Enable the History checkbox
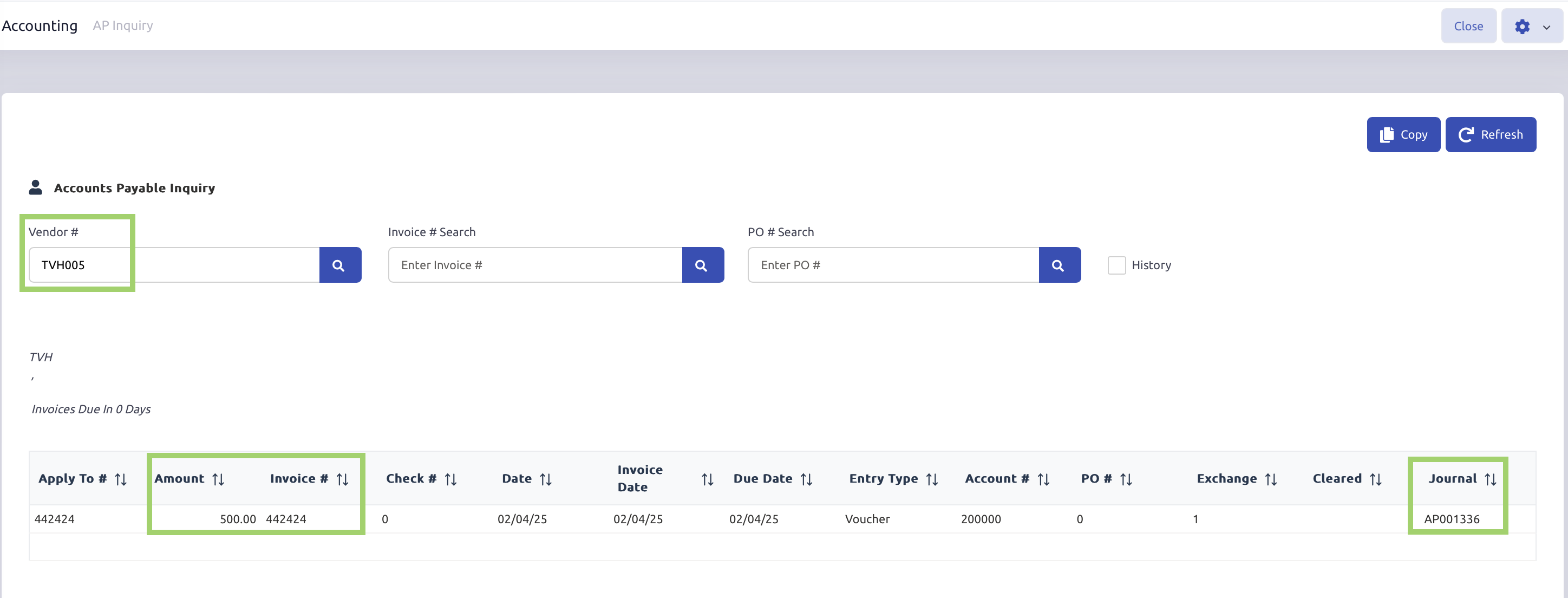 (1116, 265)
